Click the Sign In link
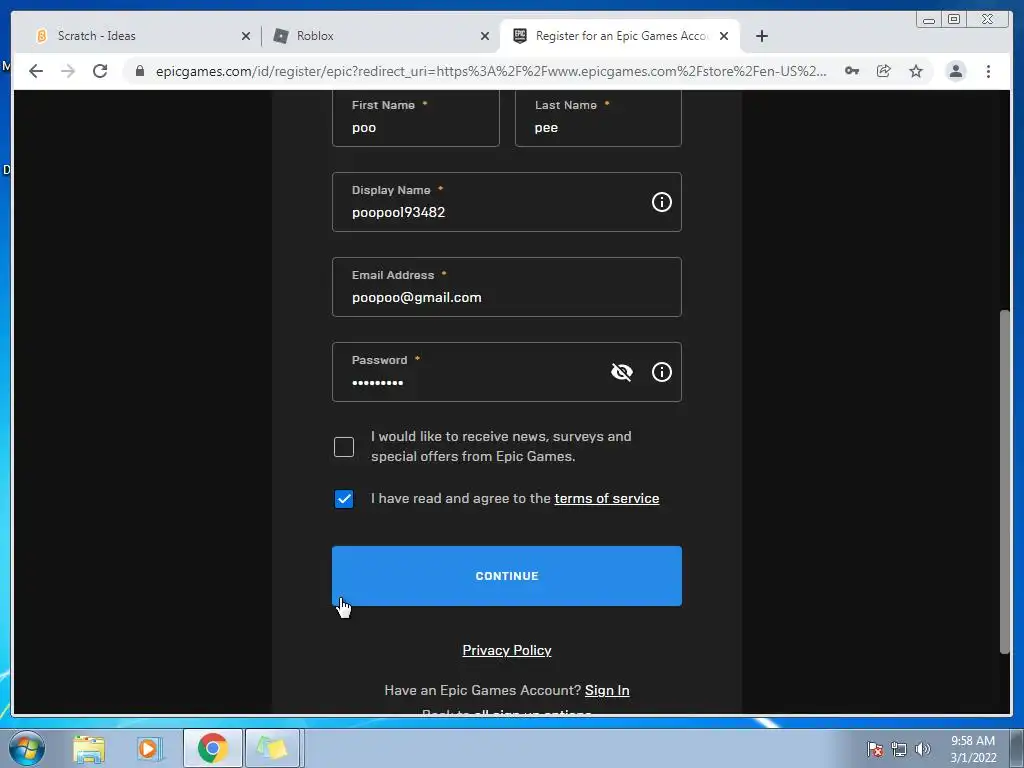The image size is (1024, 768). pyautogui.click(x=607, y=690)
